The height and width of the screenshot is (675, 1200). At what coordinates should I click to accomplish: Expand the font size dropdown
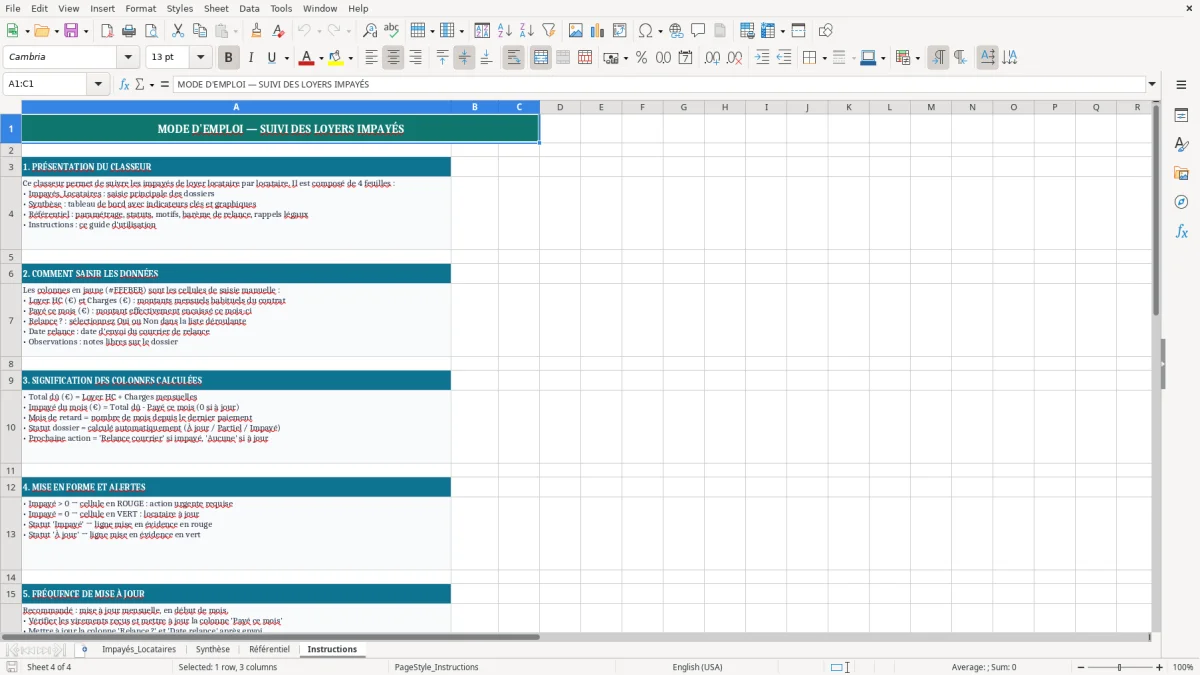(200, 58)
